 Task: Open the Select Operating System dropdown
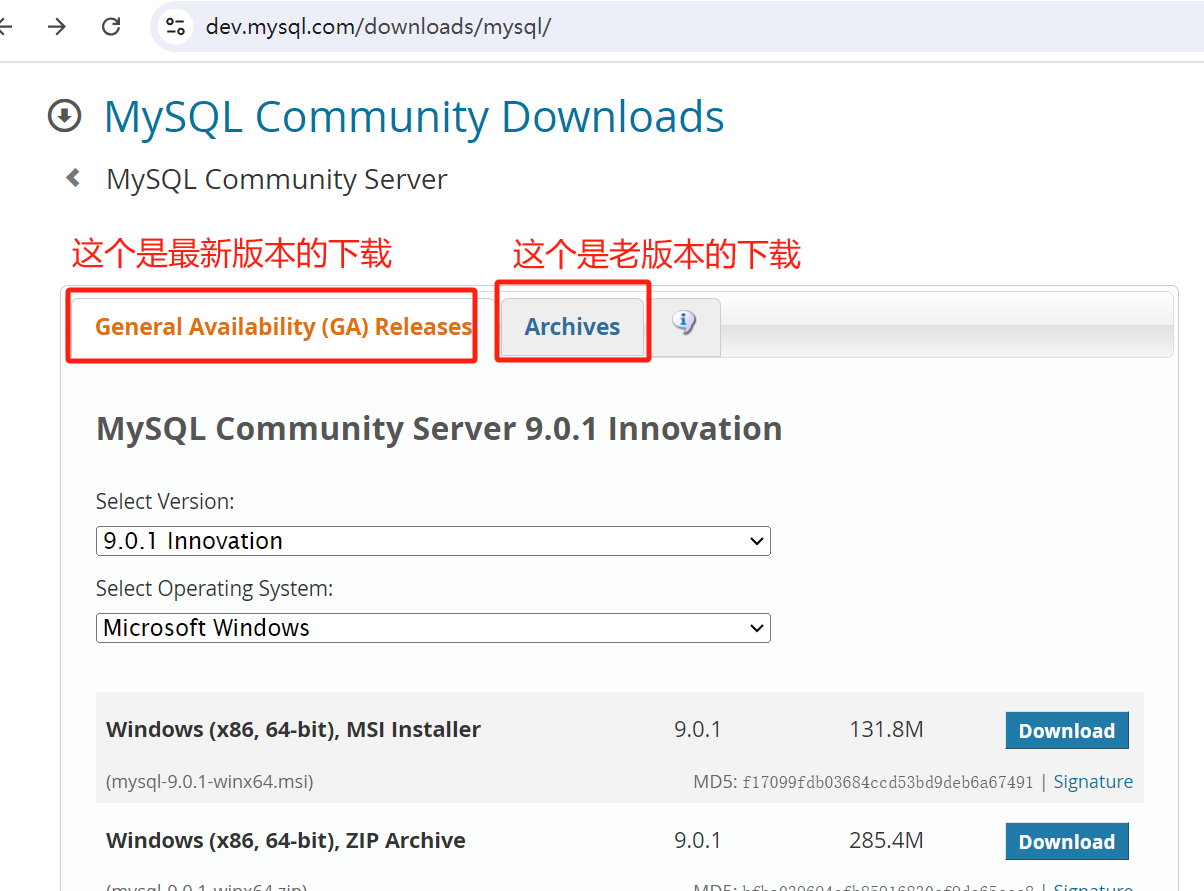click(433, 628)
